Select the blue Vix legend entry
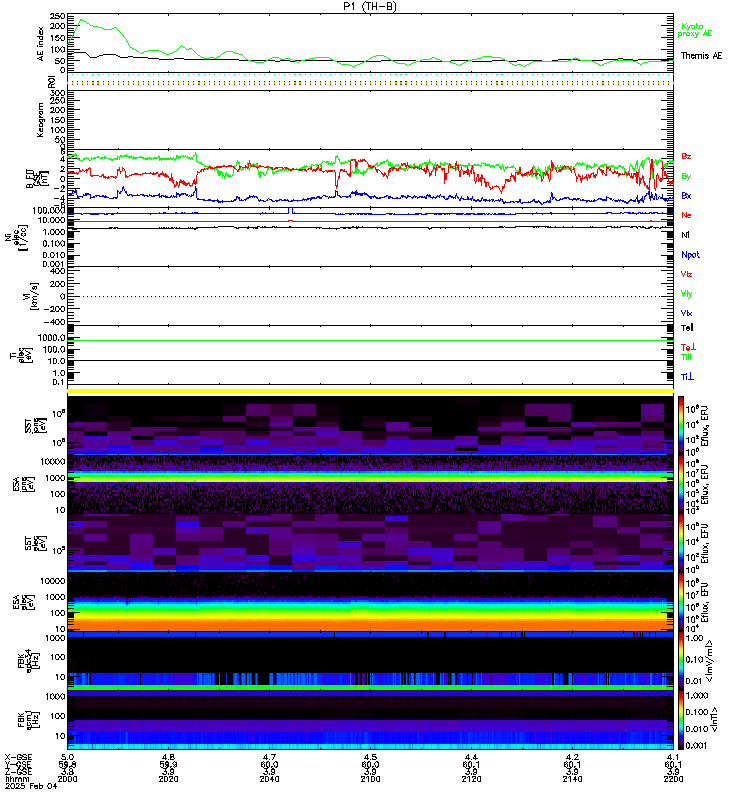750x800 pixels. tap(686, 313)
